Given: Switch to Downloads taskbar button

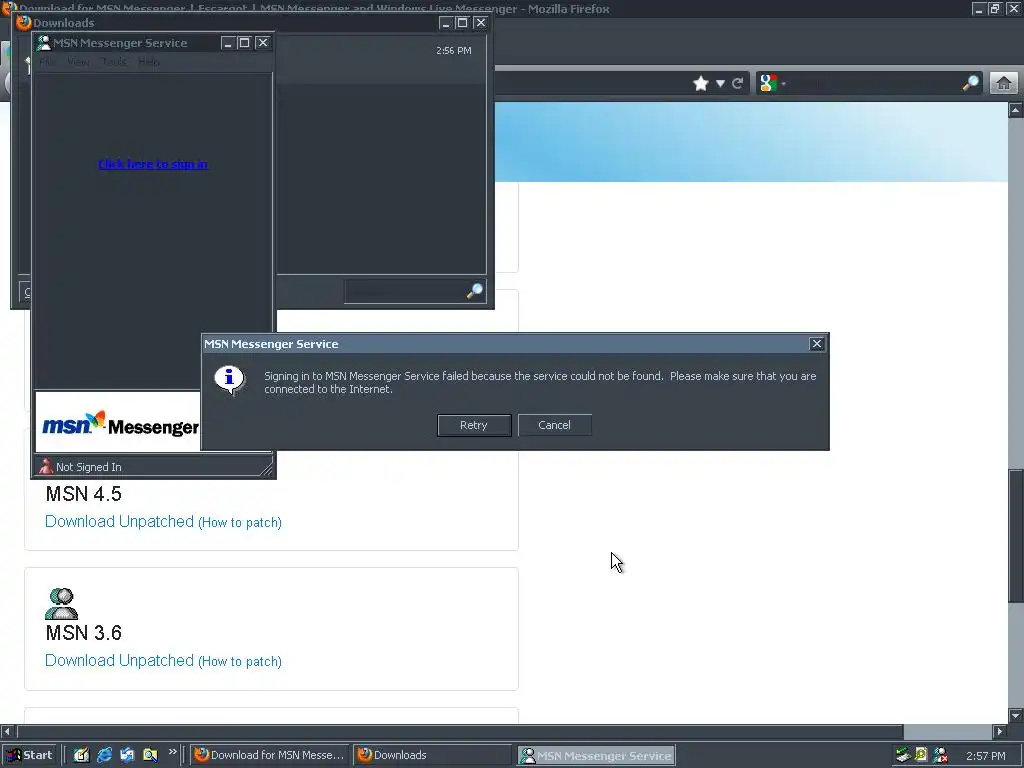Looking at the screenshot, I should pos(432,755).
